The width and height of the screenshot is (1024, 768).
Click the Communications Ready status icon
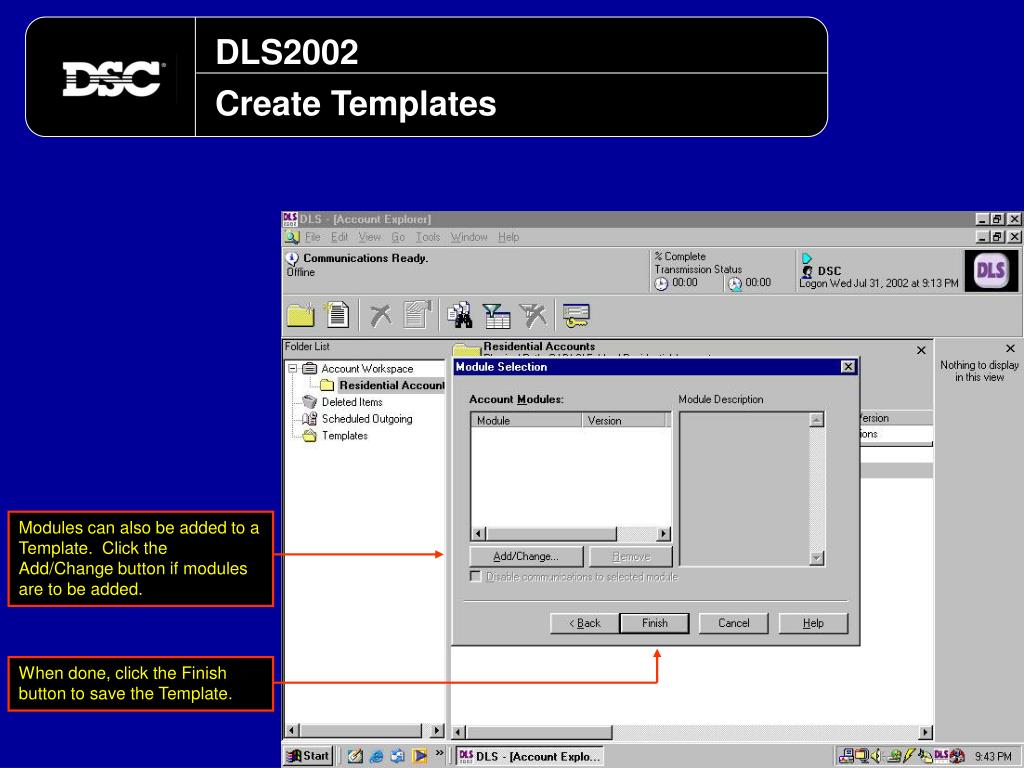tap(292, 259)
